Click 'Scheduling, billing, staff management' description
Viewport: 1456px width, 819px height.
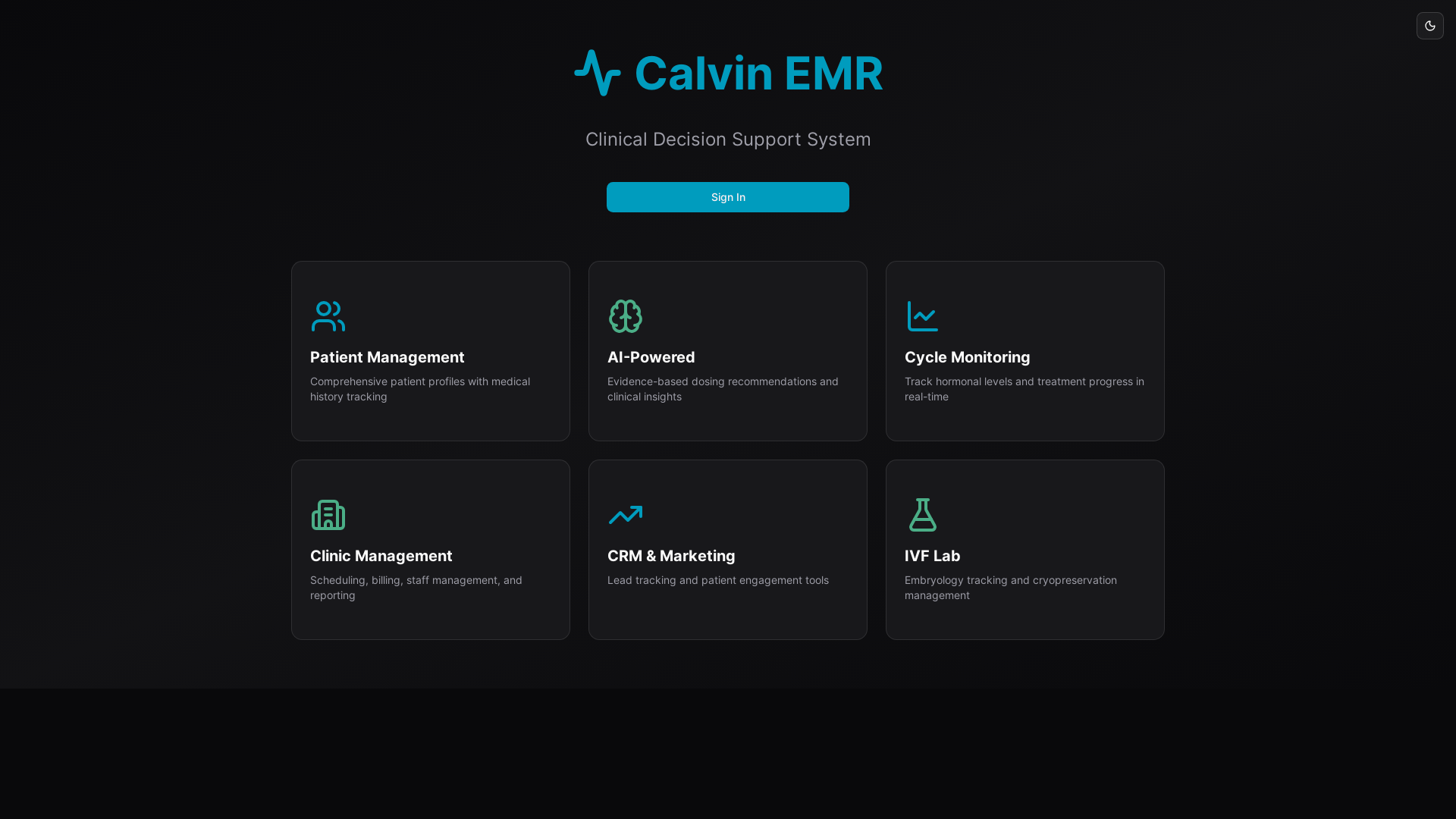pyautogui.click(x=416, y=588)
